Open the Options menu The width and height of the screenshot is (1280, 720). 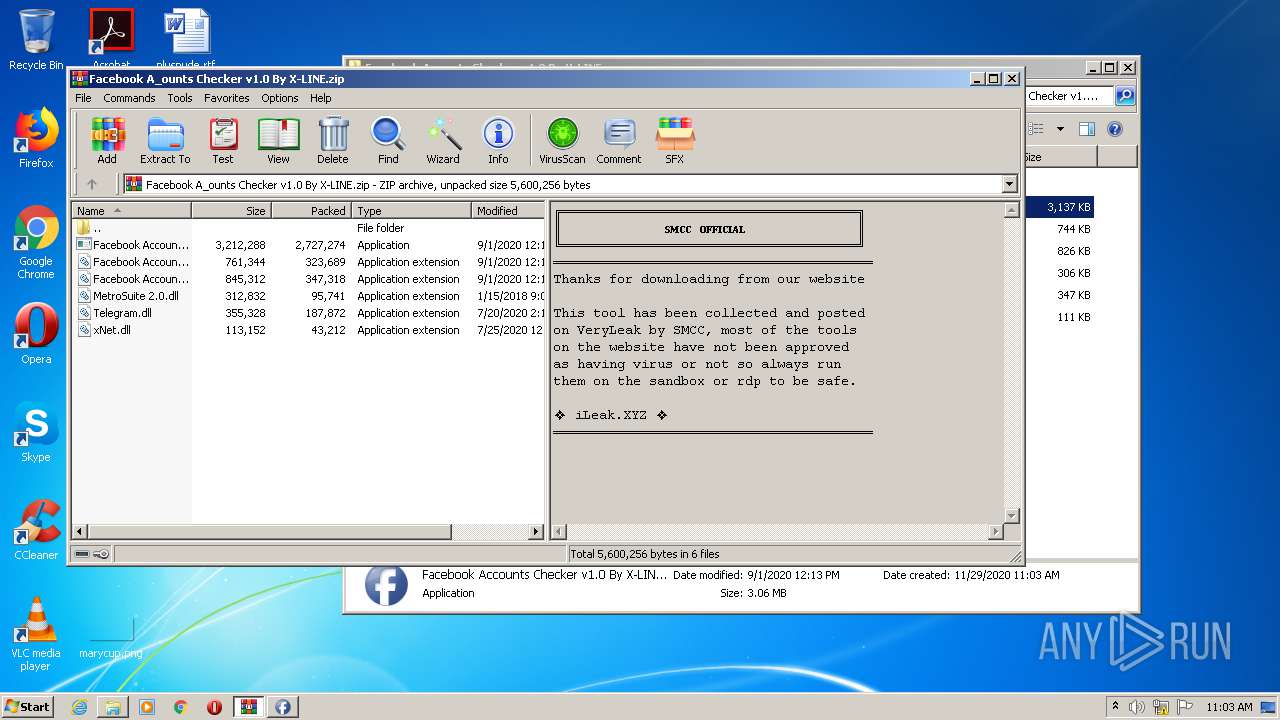pyautogui.click(x=280, y=98)
